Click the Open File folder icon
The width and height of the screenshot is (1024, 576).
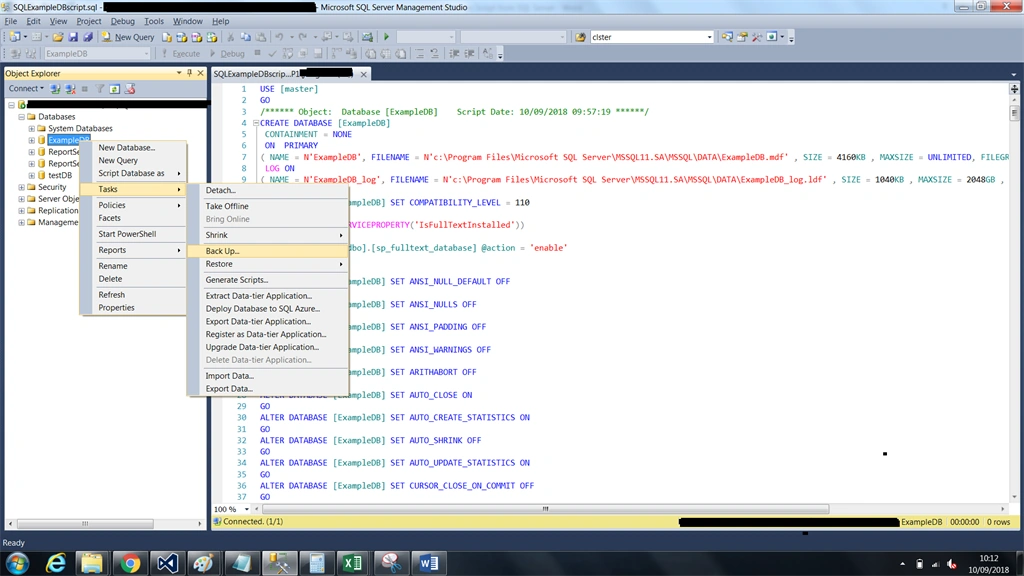click(58, 37)
